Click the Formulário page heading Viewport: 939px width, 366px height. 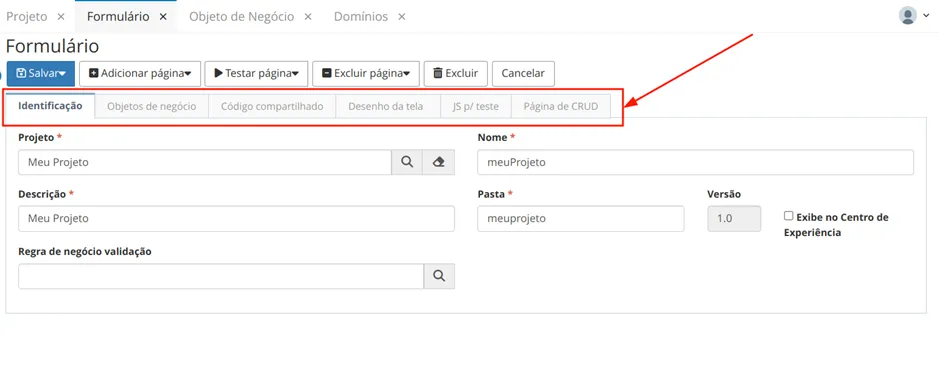pos(53,46)
